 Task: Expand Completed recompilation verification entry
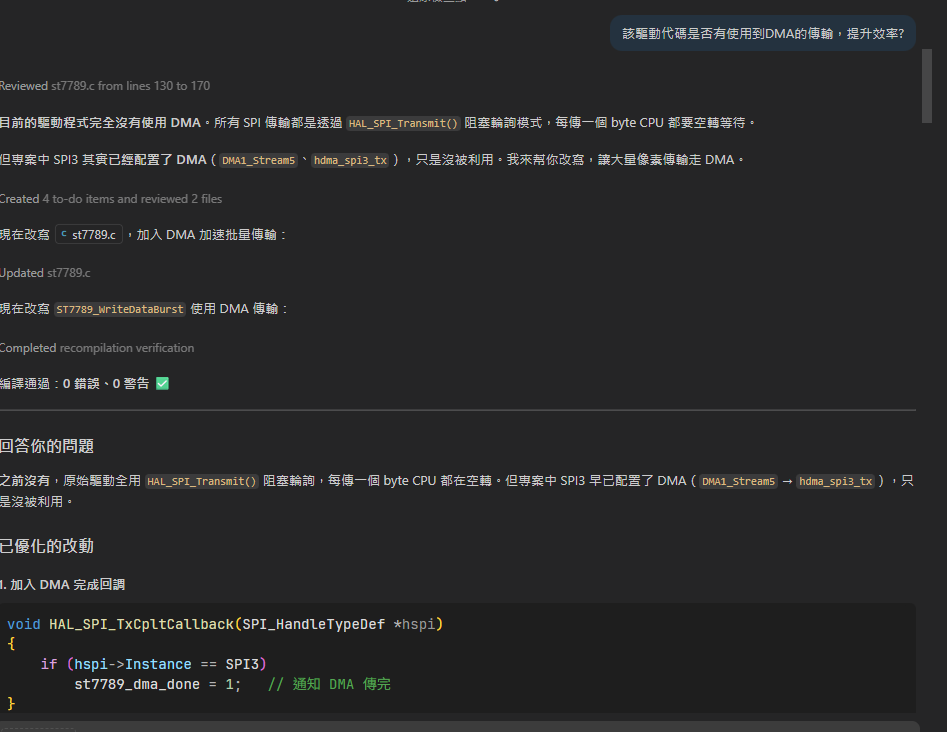pyautogui.click(x=97, y=348)
